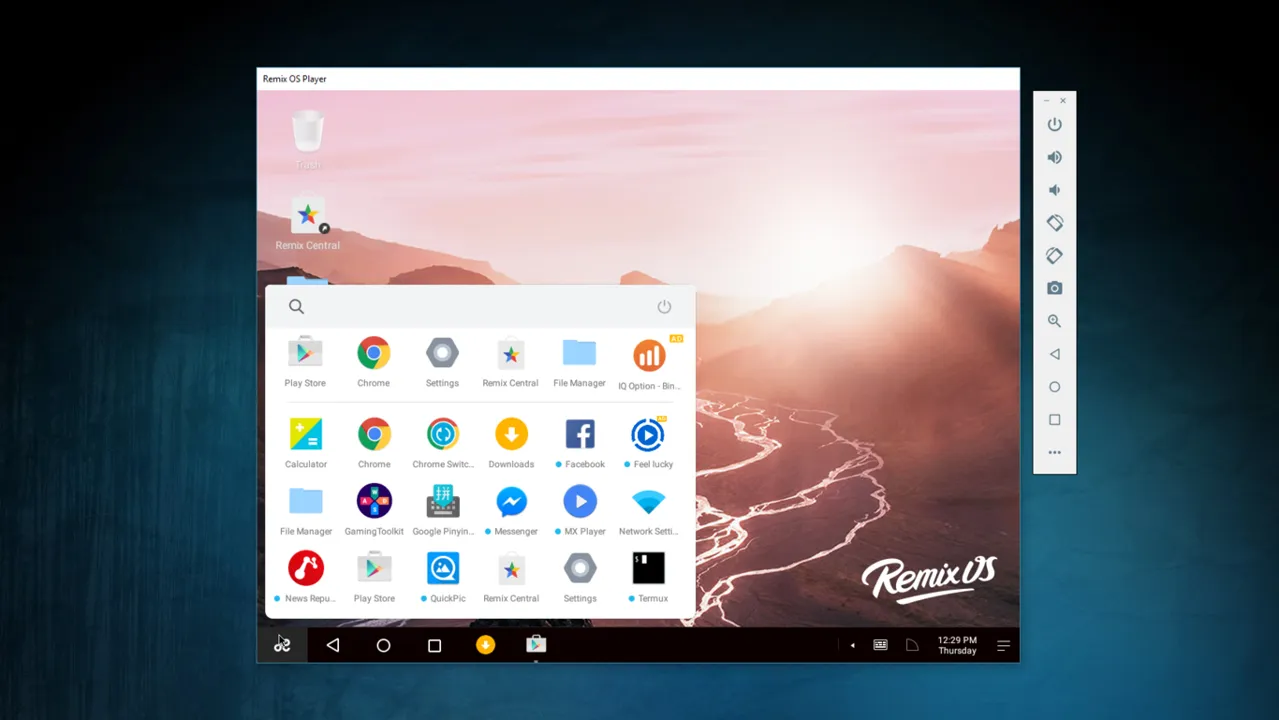This screenshot has height=720, width=1279.
Task: Click the emulator sidebar Back triangle
Action: (x=1054, y=354)
